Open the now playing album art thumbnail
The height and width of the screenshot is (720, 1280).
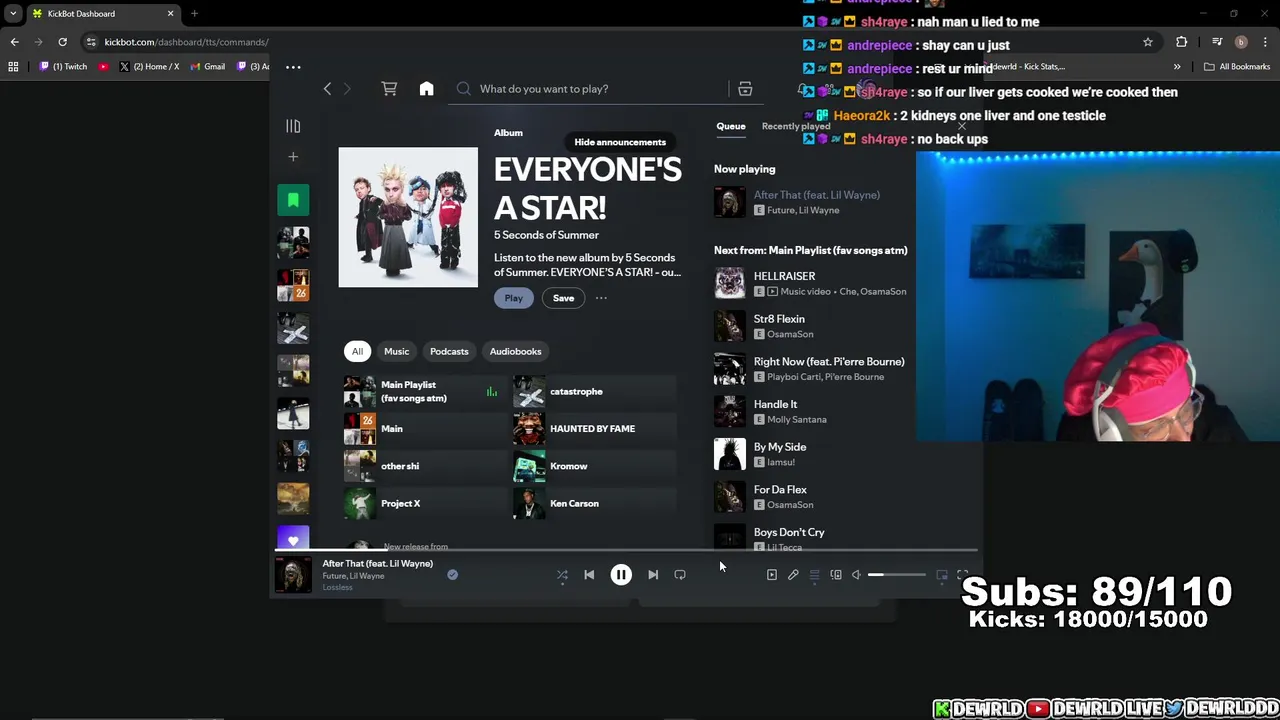pos(293,575)
